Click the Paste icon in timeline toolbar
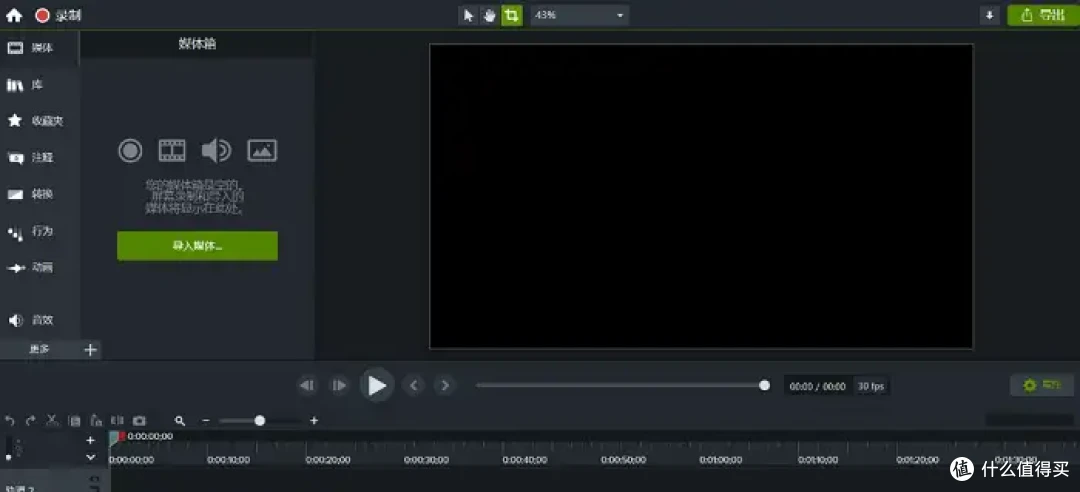 (x=96, y=420)
